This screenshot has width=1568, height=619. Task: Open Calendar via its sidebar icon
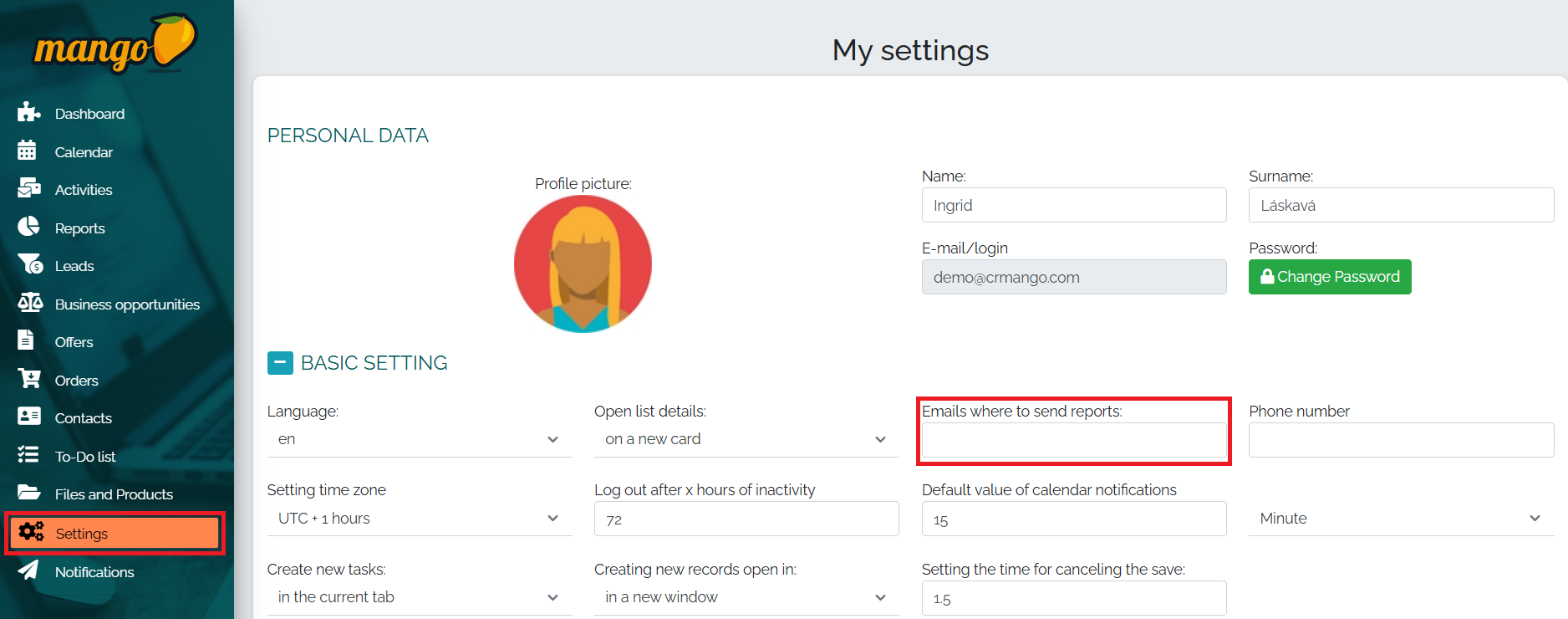(x=27, y=151)
